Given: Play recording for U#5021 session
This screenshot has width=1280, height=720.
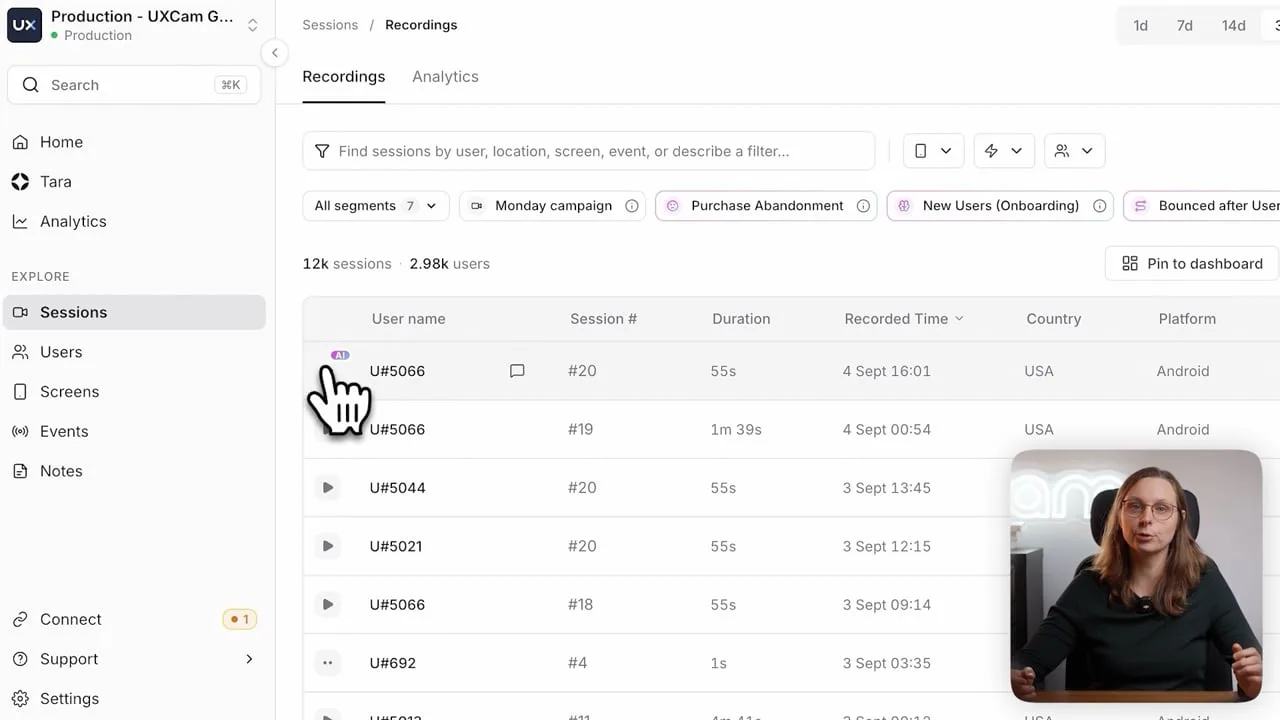Looking at the screenshot, I should pos(327,546).
